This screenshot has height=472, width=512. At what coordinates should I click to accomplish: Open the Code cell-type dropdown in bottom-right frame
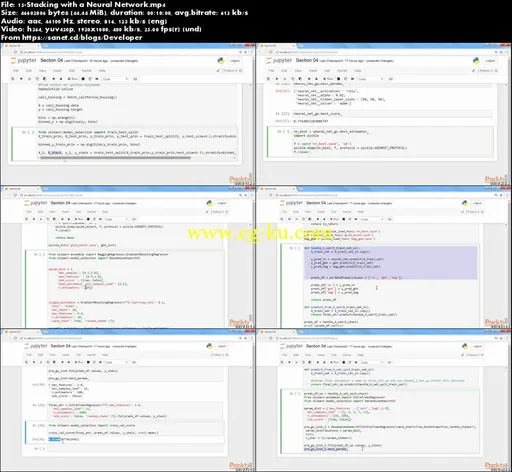372,362
